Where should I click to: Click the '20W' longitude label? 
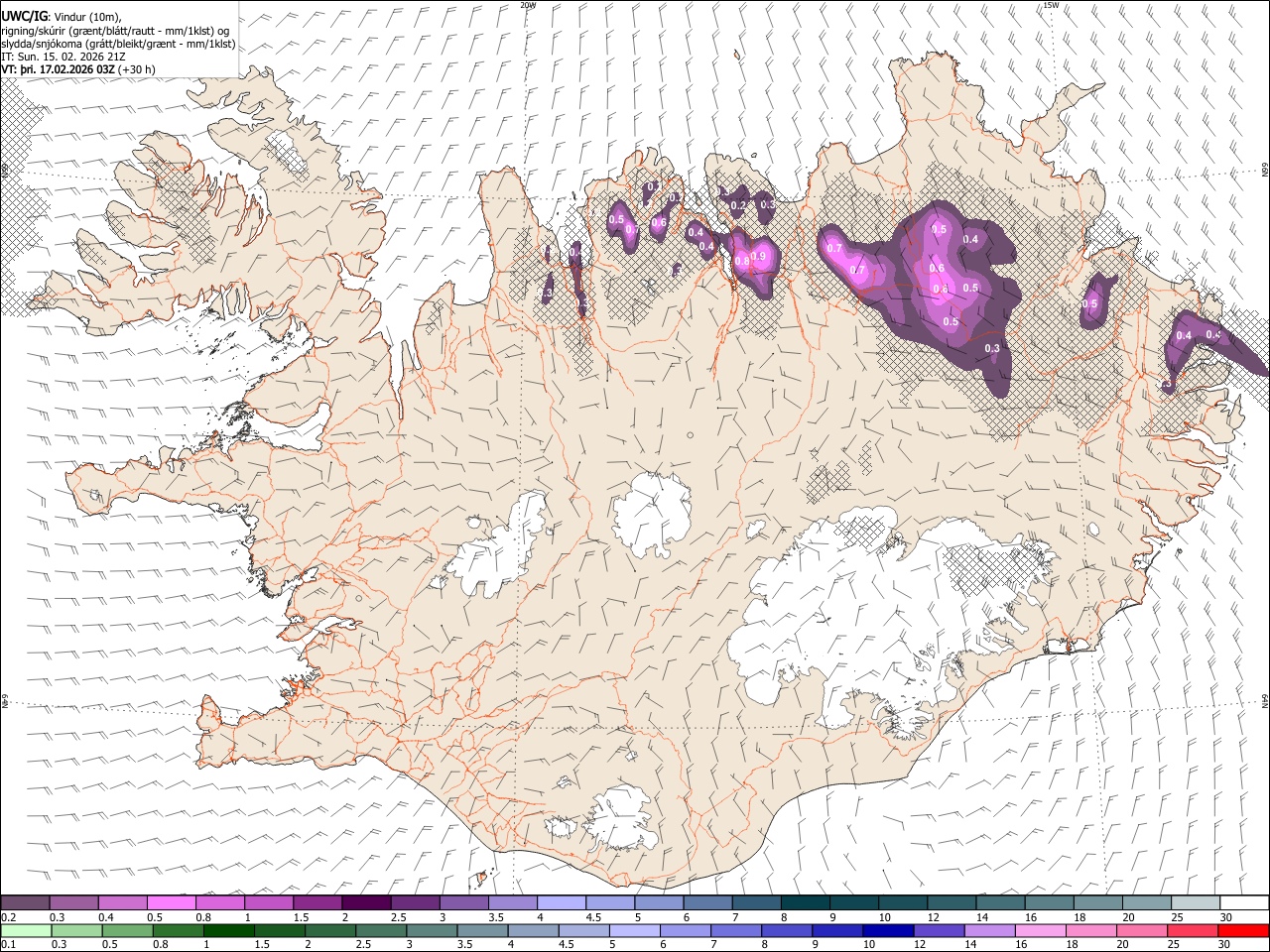(x=528, y=5)
